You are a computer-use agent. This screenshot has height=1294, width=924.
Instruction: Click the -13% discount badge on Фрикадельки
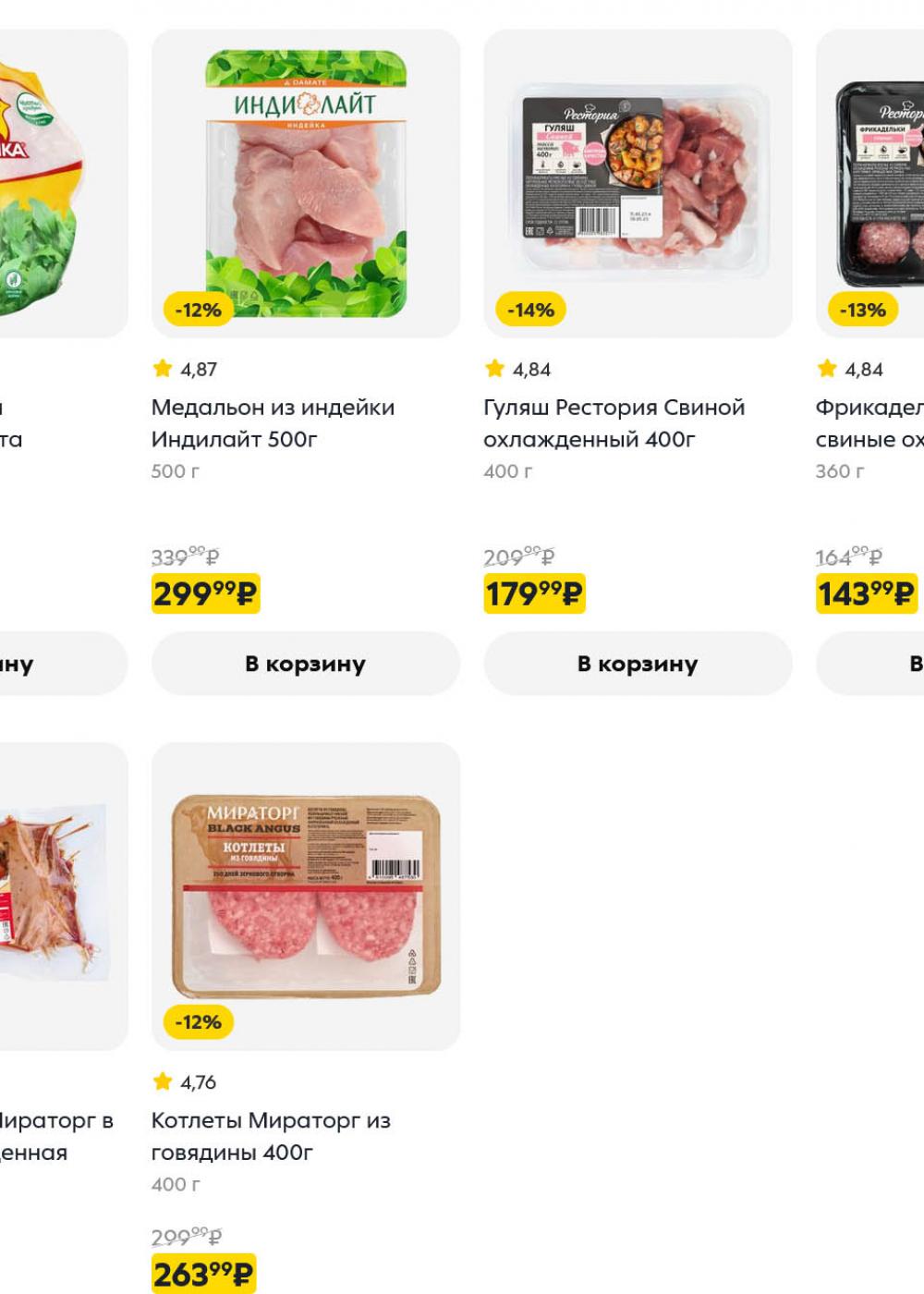point(862,311)
